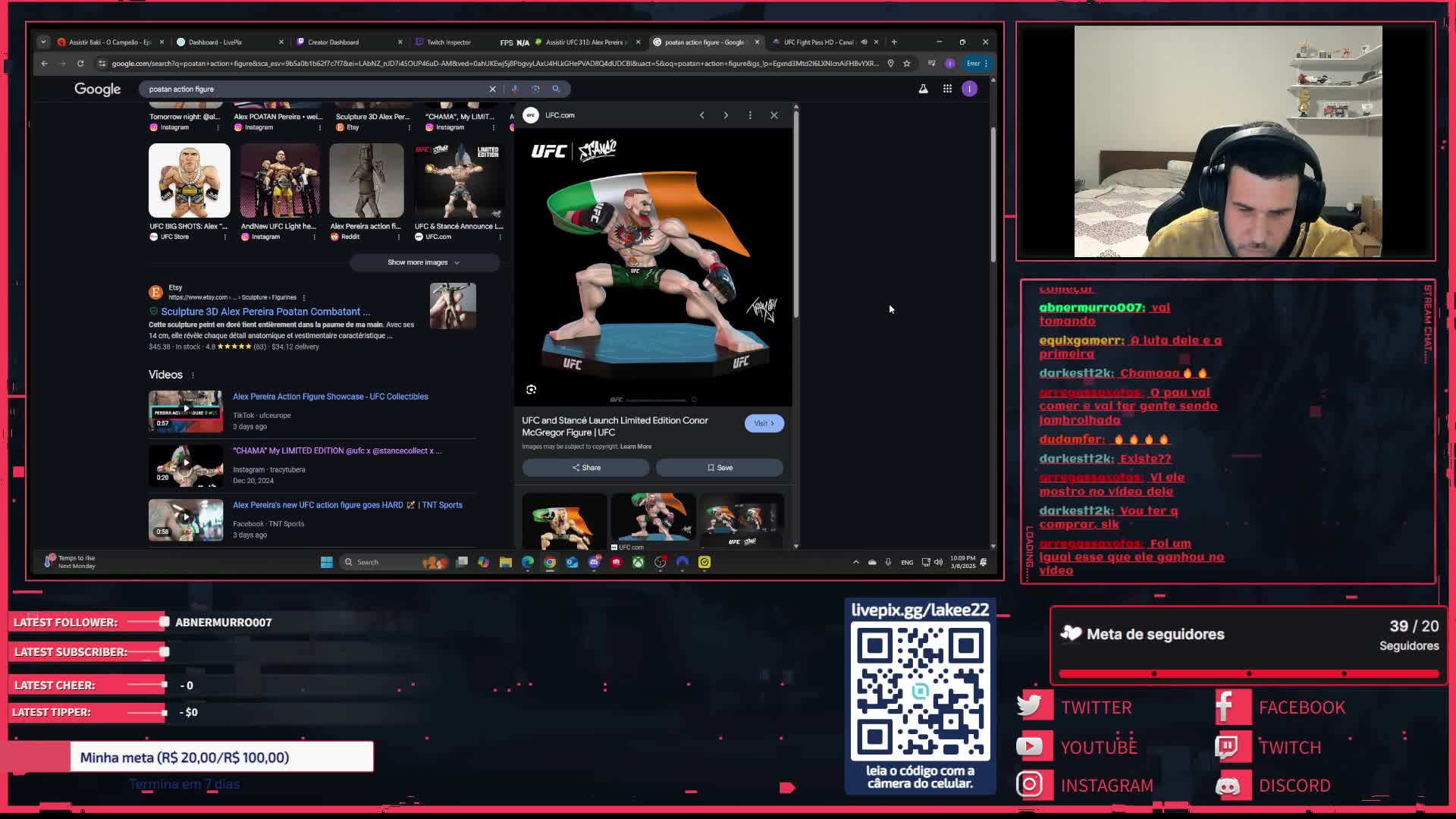The image size is (1456, 819).
Task: Bookmark this page with the star icon
Action: point(906,64)
